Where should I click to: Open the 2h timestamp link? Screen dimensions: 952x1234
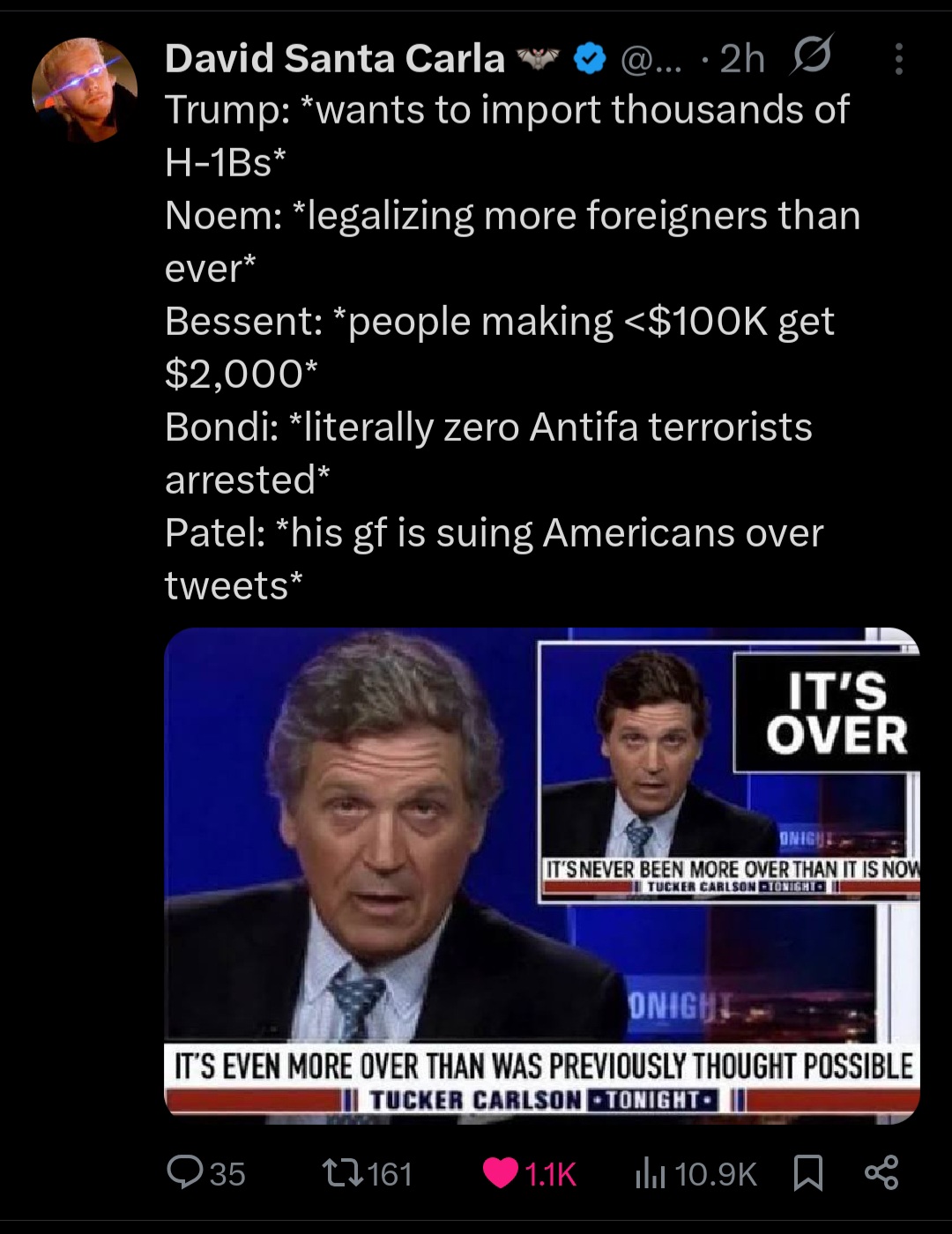click(x=742, y=59)
